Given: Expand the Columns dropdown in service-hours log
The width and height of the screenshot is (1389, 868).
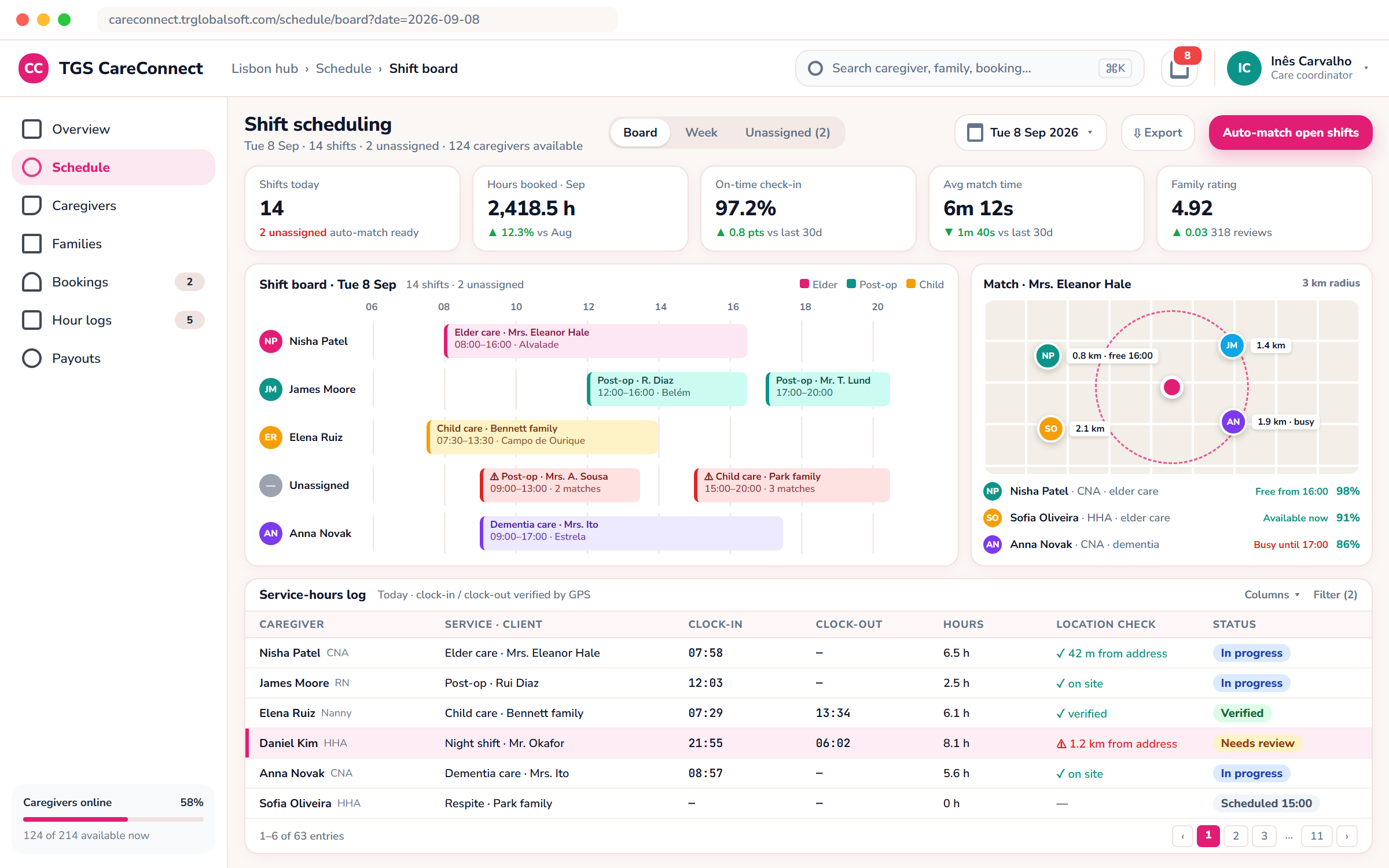Looking at the screenshot, I should (x=1272, y=595).
